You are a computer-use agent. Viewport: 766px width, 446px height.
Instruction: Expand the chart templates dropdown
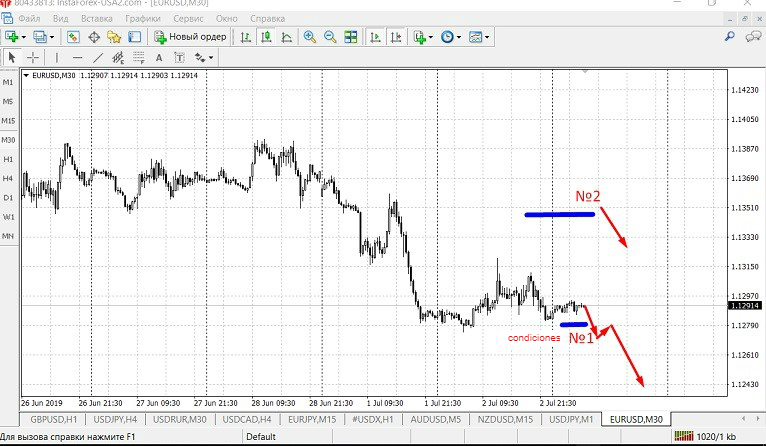tap(479, 37)
